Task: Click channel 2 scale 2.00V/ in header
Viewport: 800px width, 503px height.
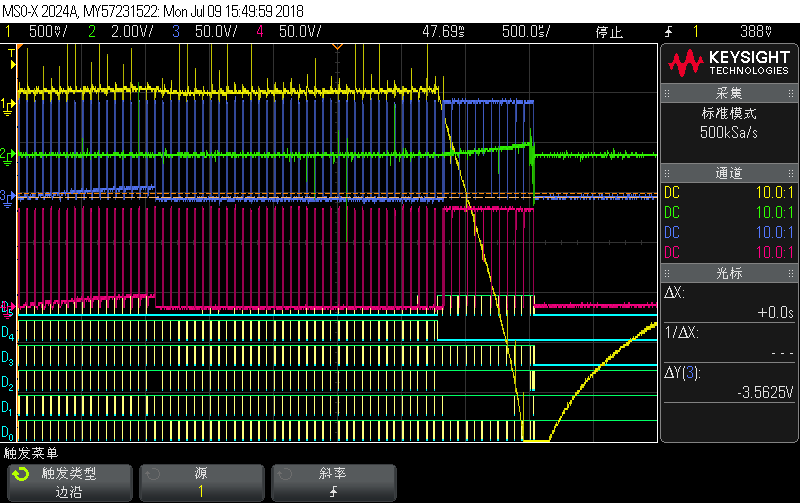Action: (x=132, y=32)
